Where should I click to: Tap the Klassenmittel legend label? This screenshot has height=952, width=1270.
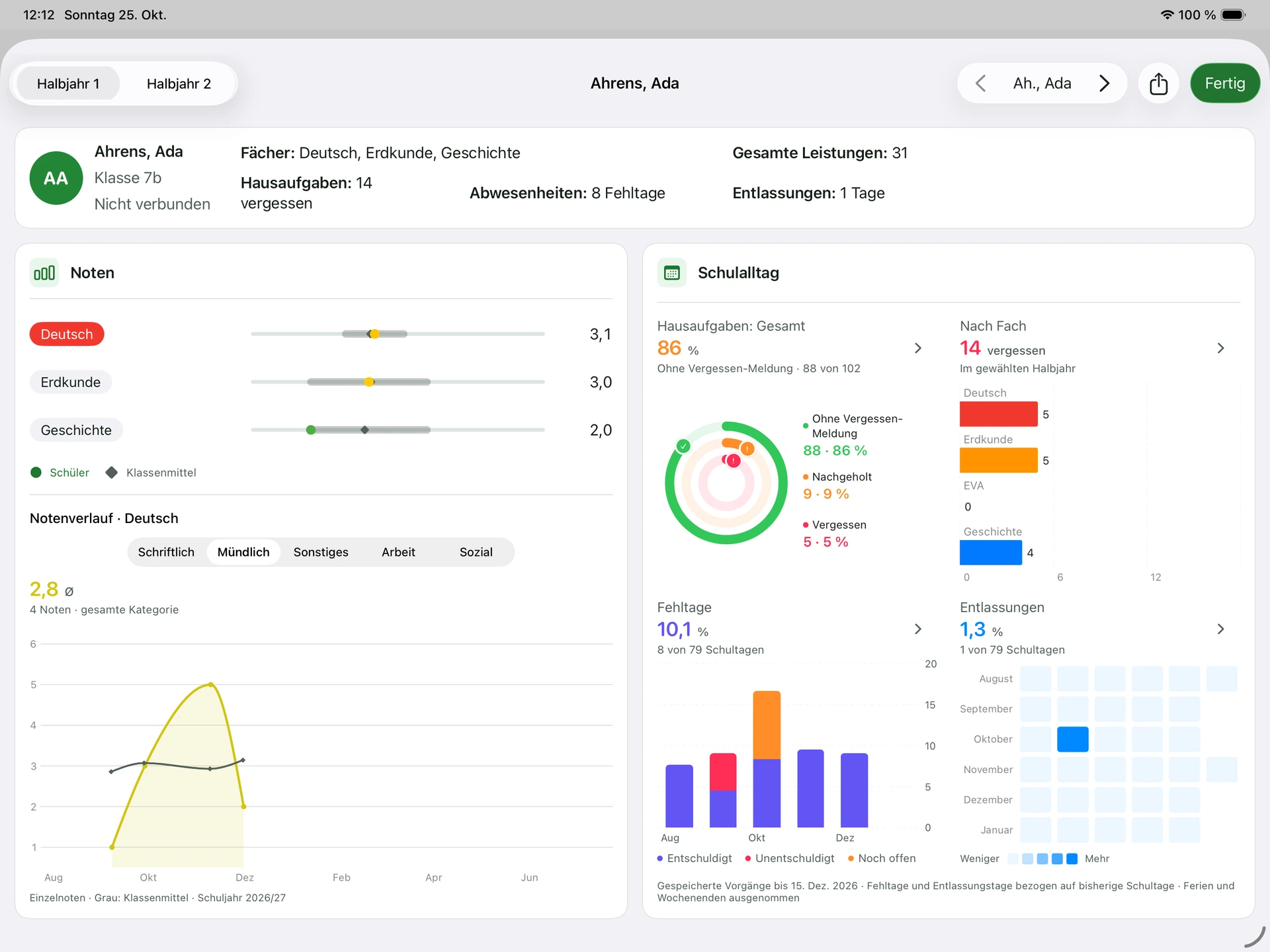[161, 473]
